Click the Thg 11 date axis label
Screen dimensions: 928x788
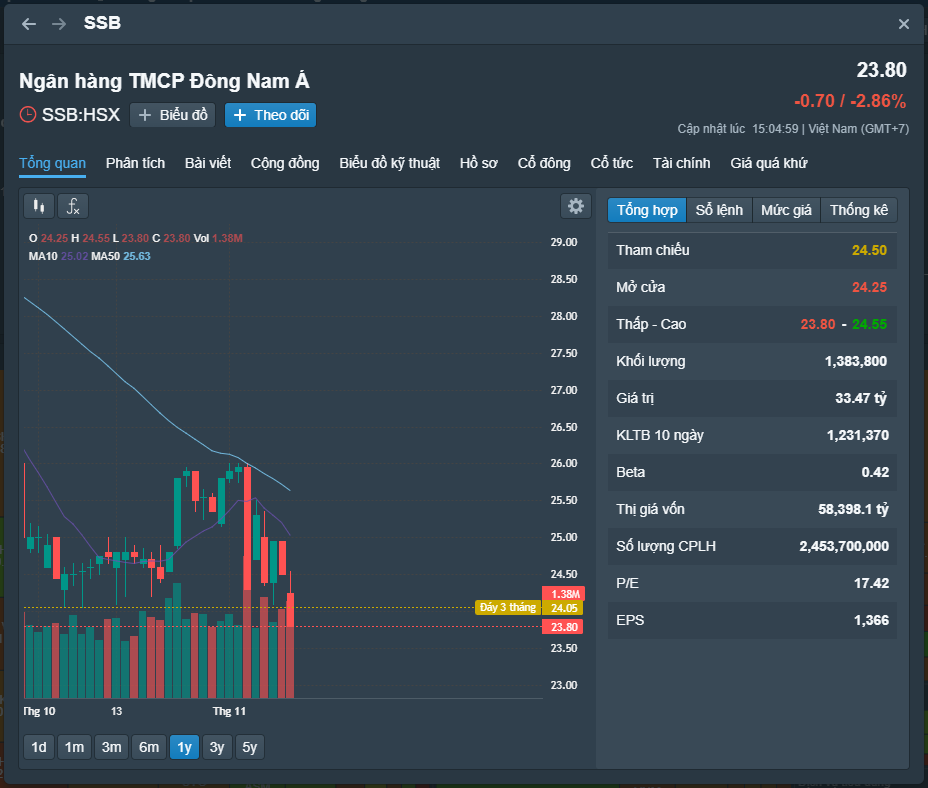click(229, 711)
